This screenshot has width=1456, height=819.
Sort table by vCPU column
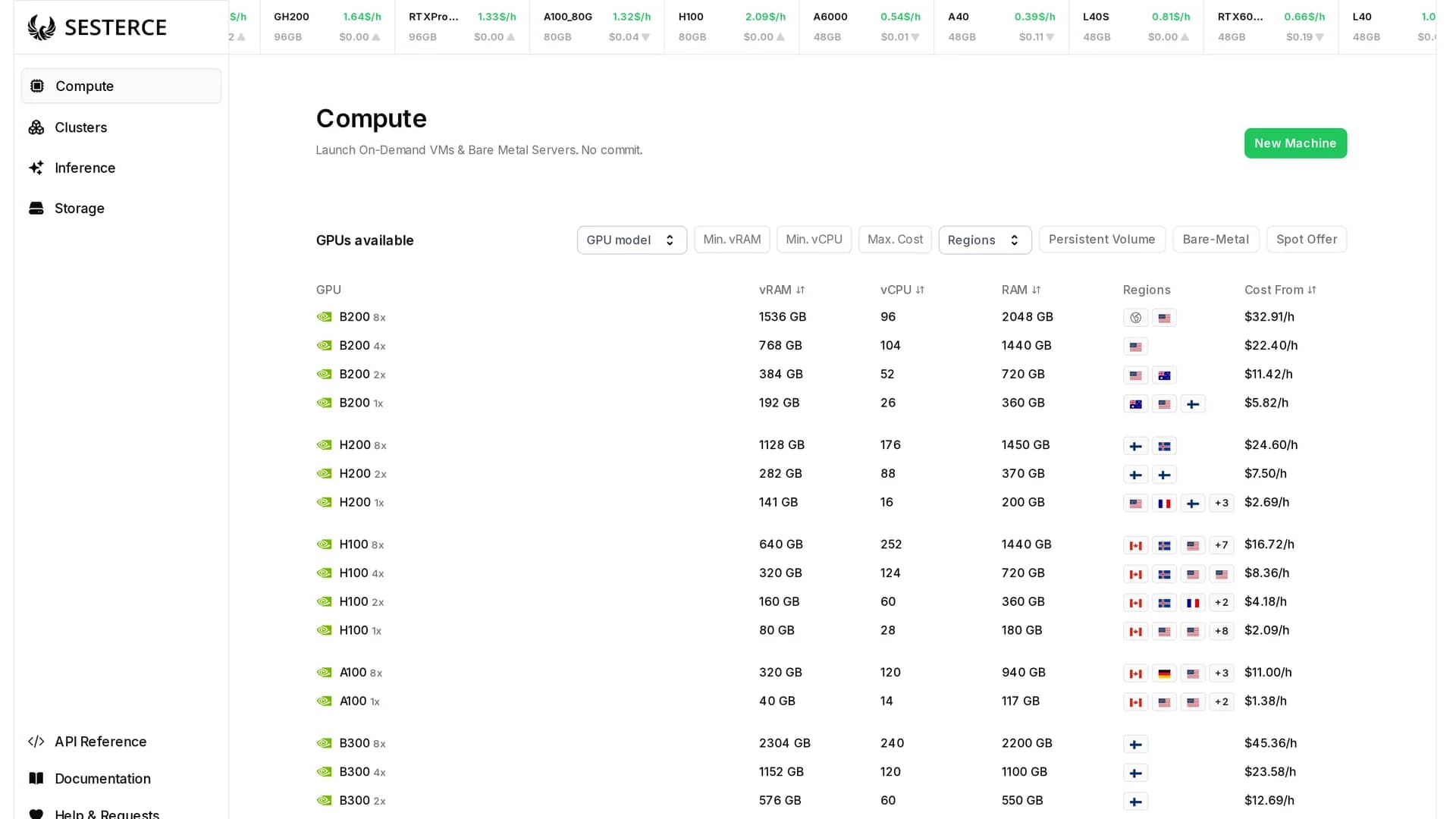point(902,290)
